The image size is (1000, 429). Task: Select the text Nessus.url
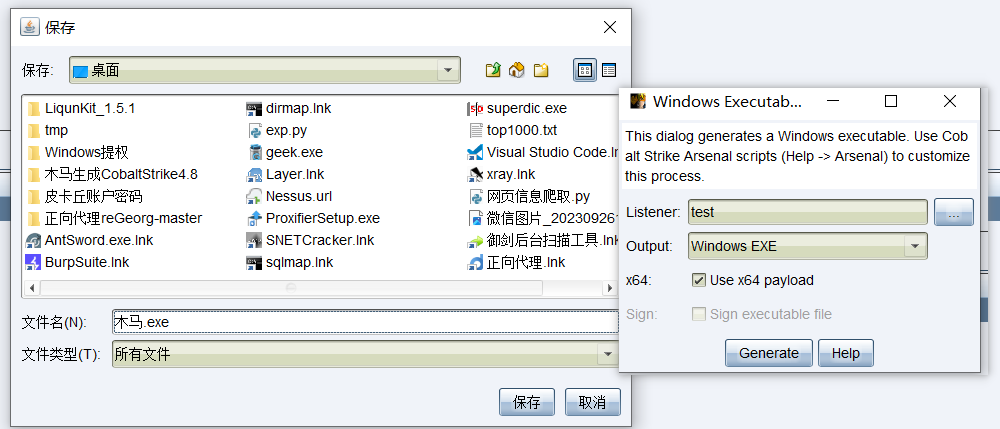[299, 196]
